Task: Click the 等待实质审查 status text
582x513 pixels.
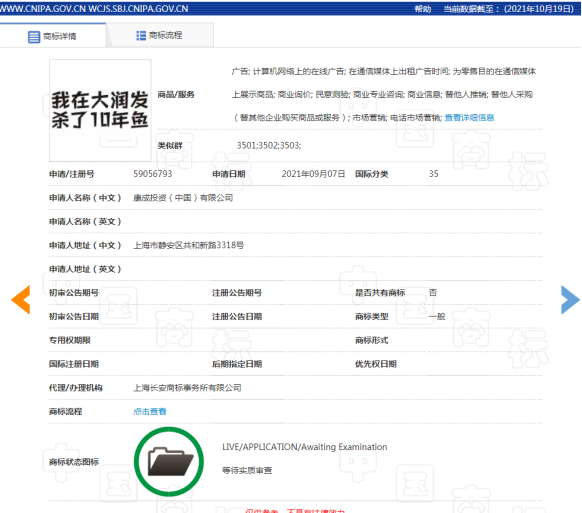Action: (x=247, y=470)
